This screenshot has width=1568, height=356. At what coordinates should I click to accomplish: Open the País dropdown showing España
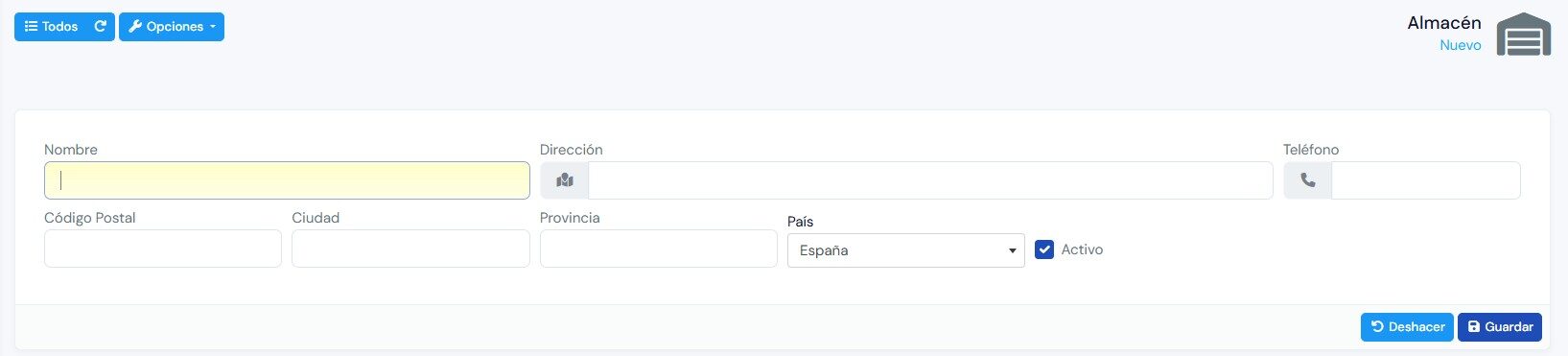906,250
